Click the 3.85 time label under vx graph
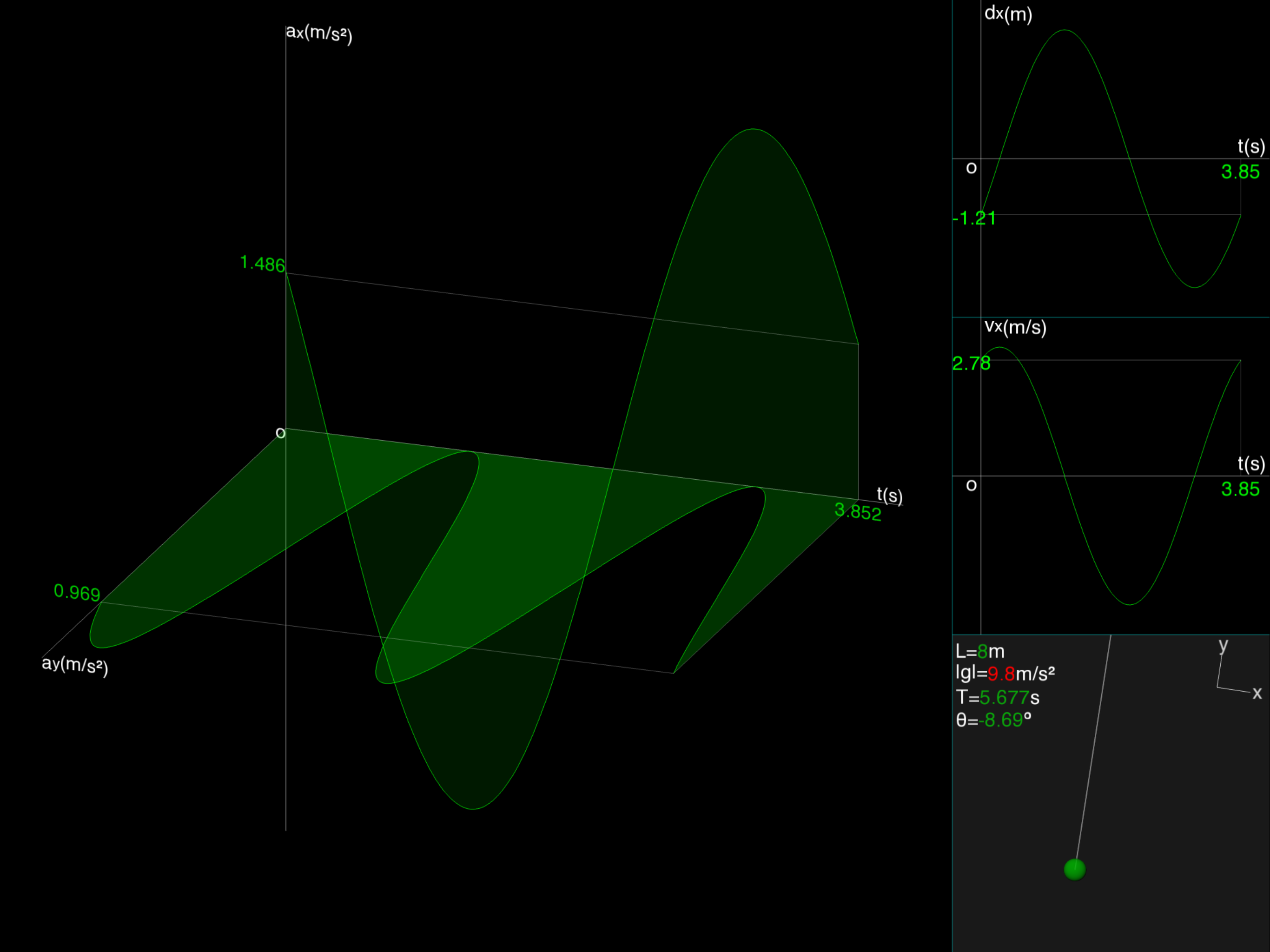The height and width of the screenshot is (952, 1270). click(1240, 489)
